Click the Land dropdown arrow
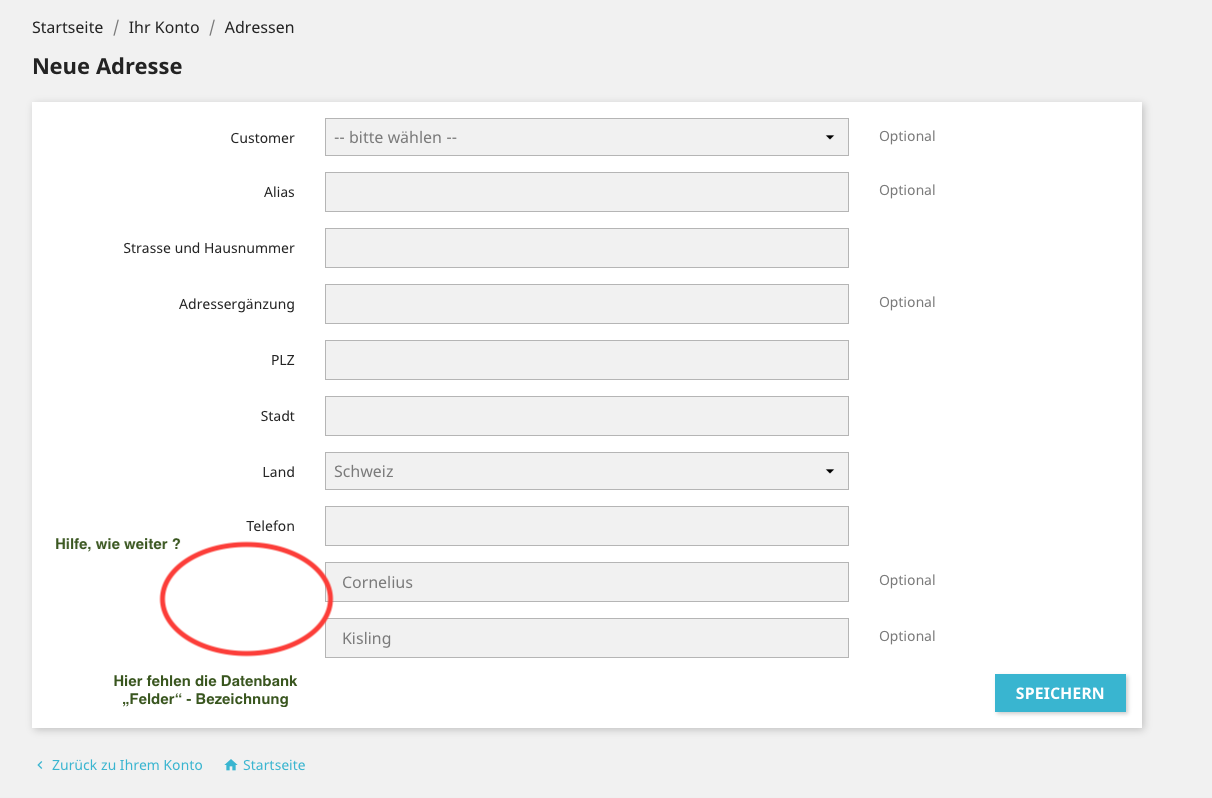This screenshot has width=1212, height=798. [x=829, y=471]
